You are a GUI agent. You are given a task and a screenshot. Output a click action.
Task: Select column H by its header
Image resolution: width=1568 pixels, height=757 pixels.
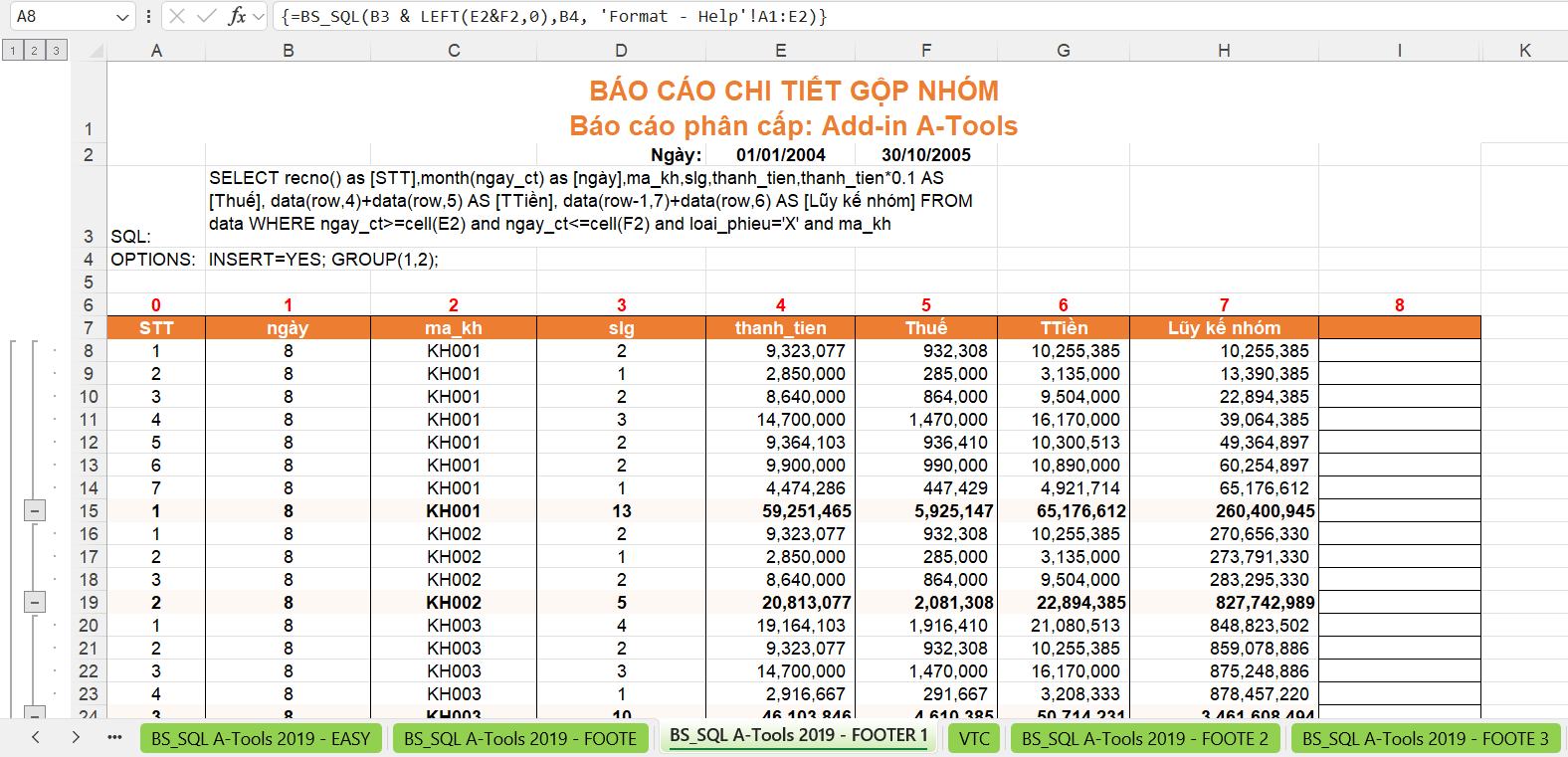1224,51
